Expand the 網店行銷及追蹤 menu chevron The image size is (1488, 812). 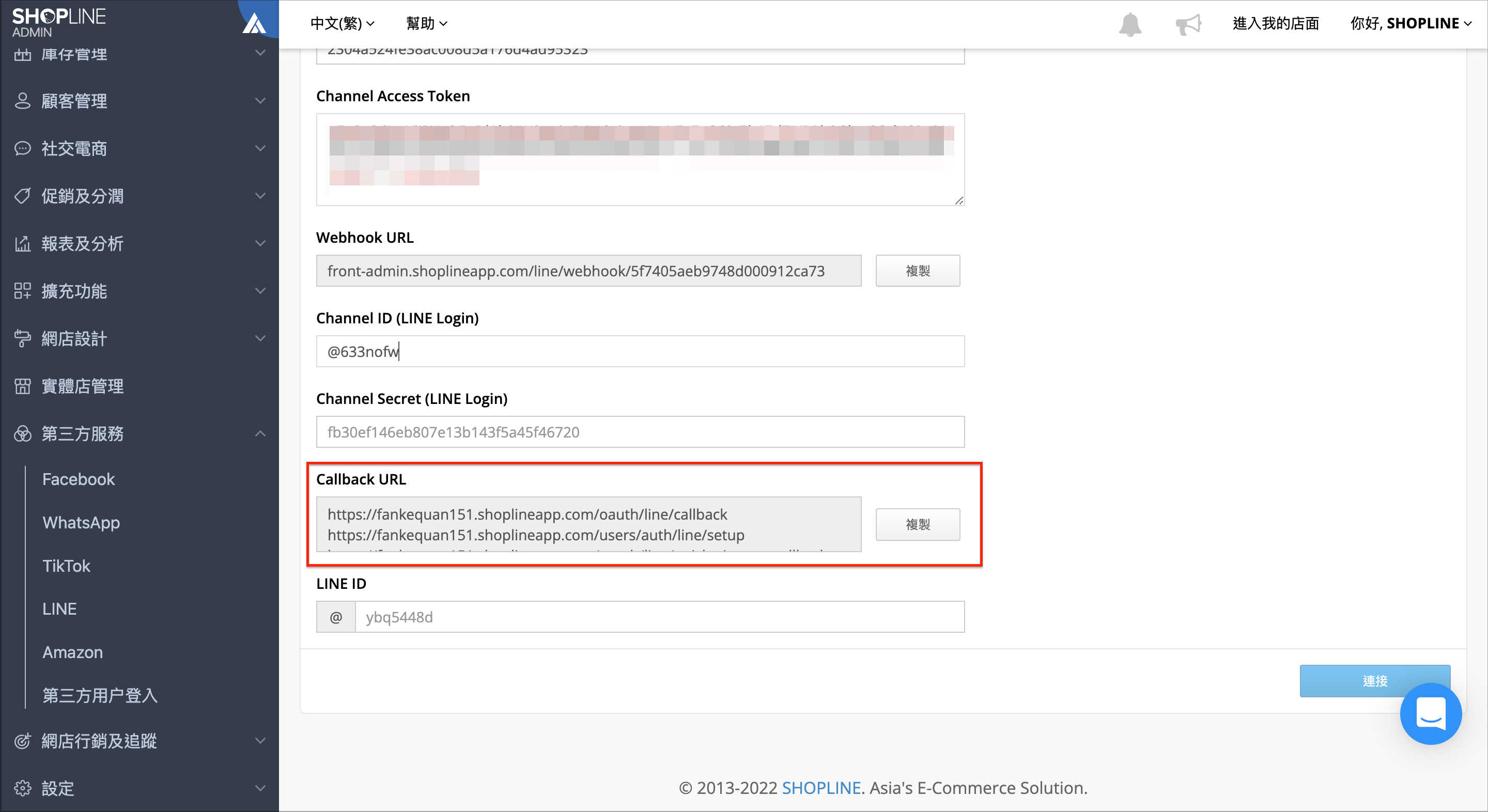[x=260, y=741]
